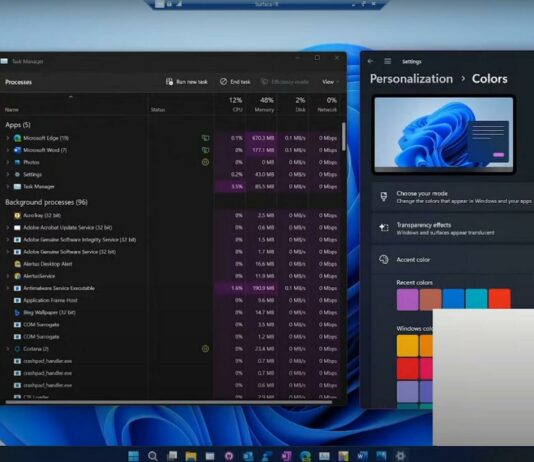Click the Task Manager process row icon
Viewport: 534px width, 462px height.
pos(17,187)
